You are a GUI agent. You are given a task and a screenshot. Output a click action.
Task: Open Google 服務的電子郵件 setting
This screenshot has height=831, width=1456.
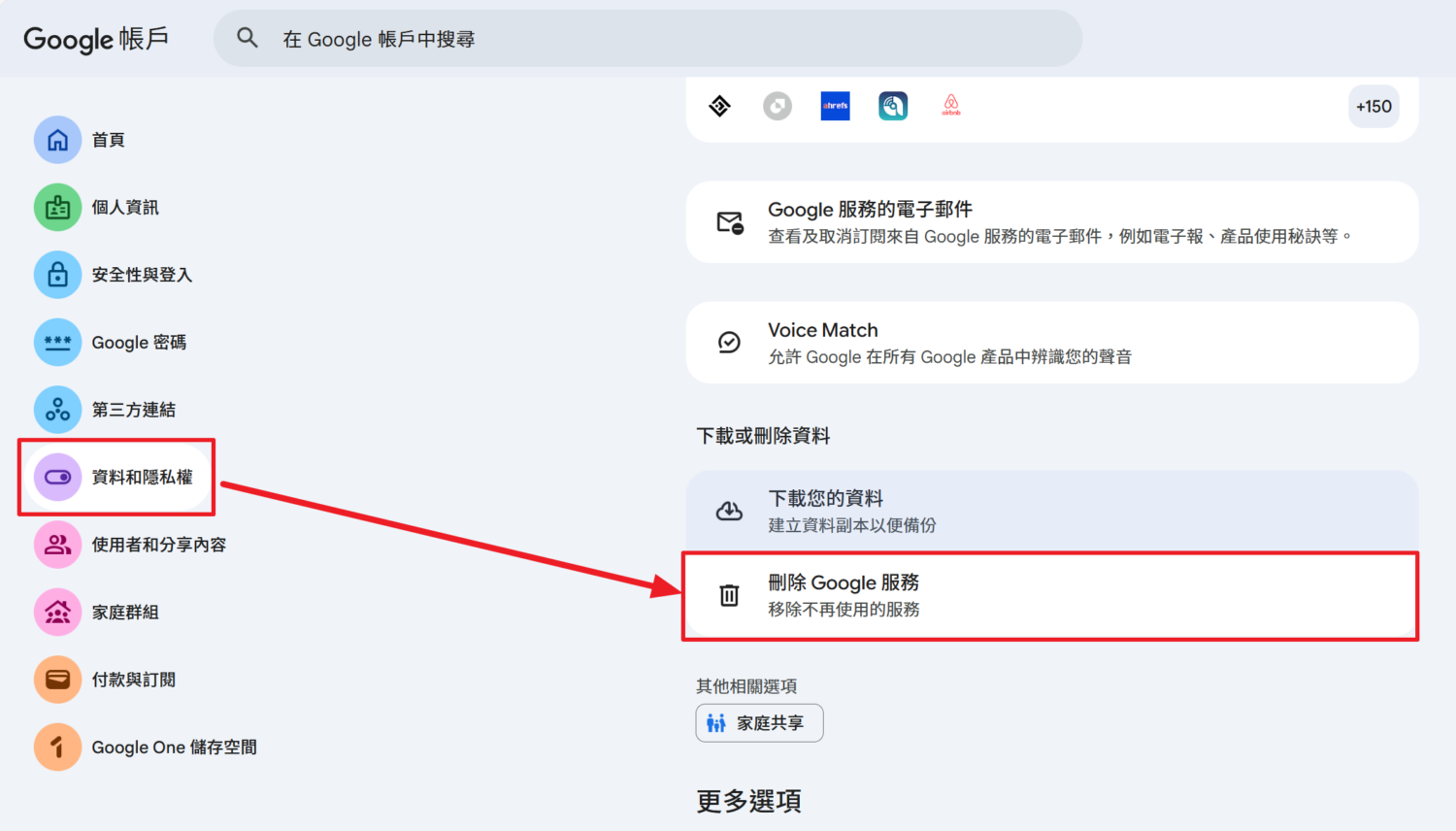[1051, 222]
